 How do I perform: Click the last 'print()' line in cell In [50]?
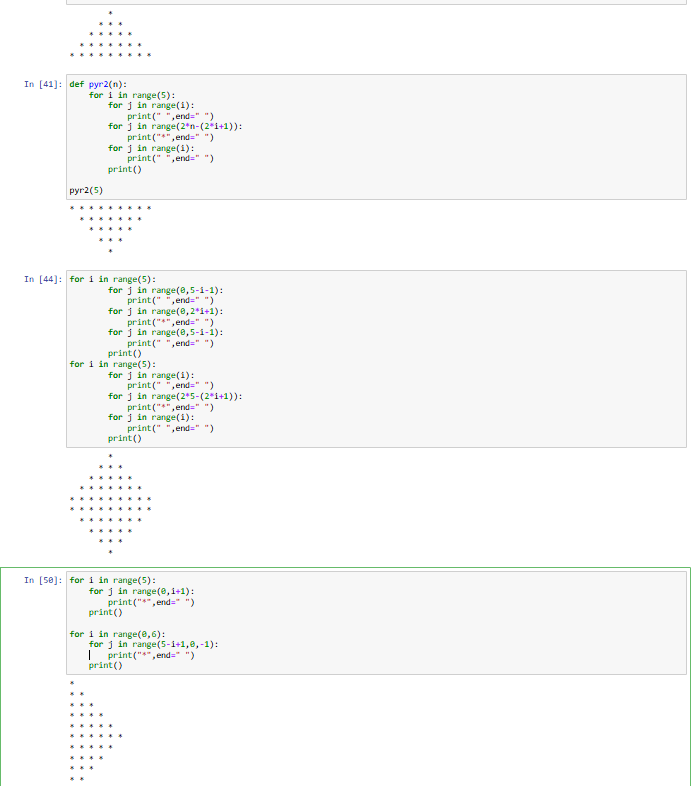pos(105,666)
